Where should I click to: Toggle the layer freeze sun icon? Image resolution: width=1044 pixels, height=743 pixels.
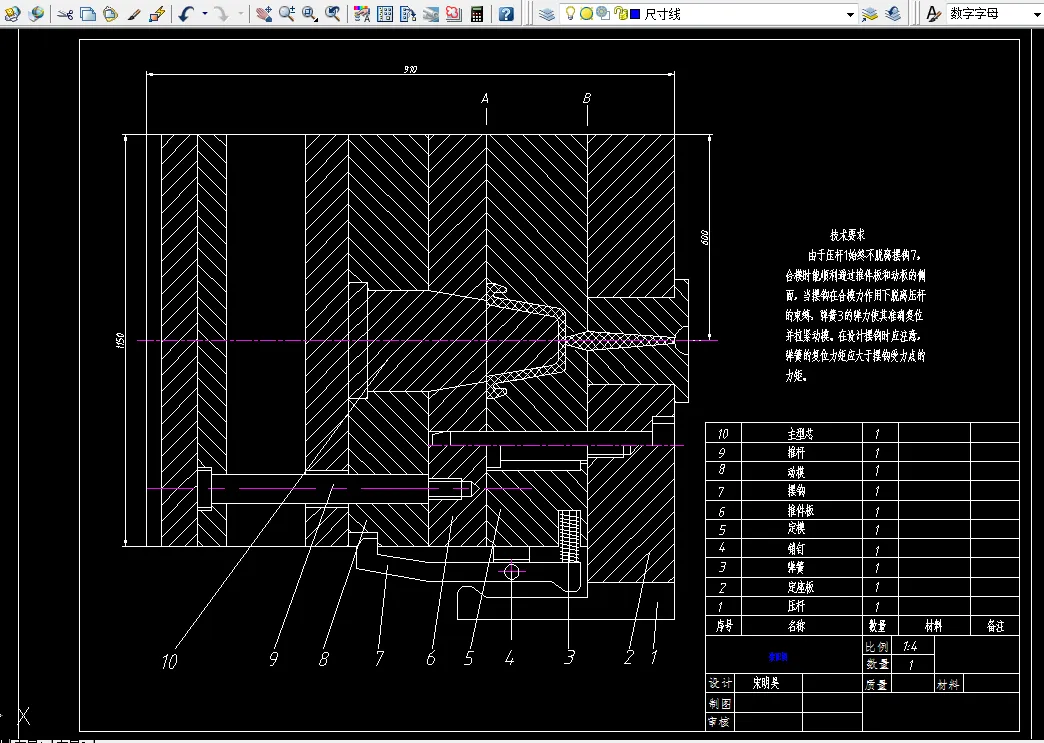point(587,13)
